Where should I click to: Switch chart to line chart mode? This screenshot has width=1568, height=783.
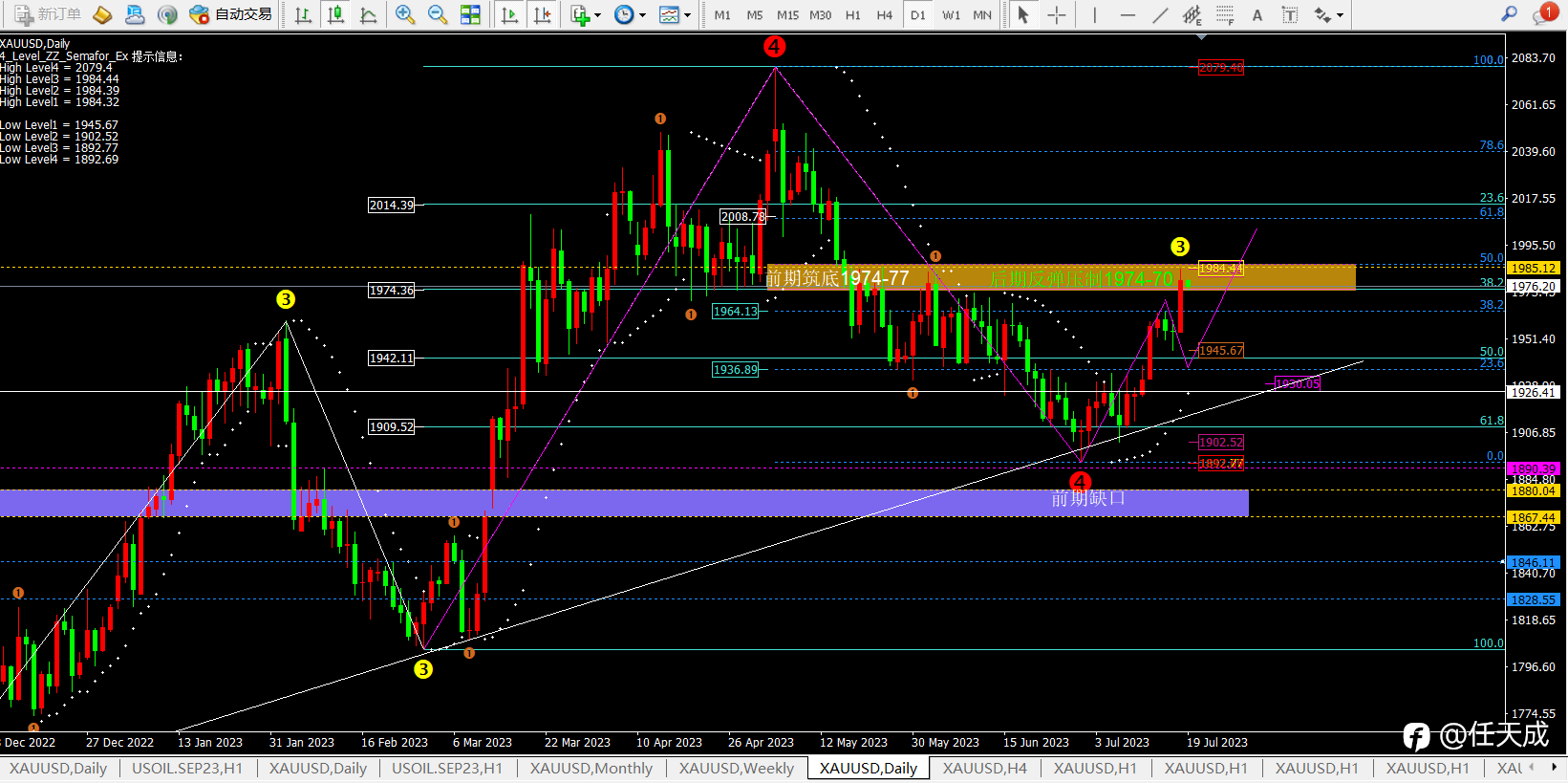click(368, 14)
